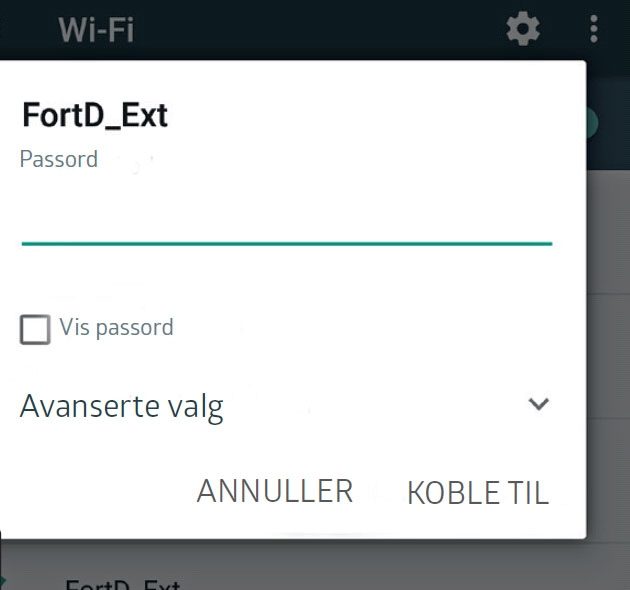Toggle the Wi-Fi switch behind the dialog
Viewport: 630px width, 590px height.
[x=592, y=123]
